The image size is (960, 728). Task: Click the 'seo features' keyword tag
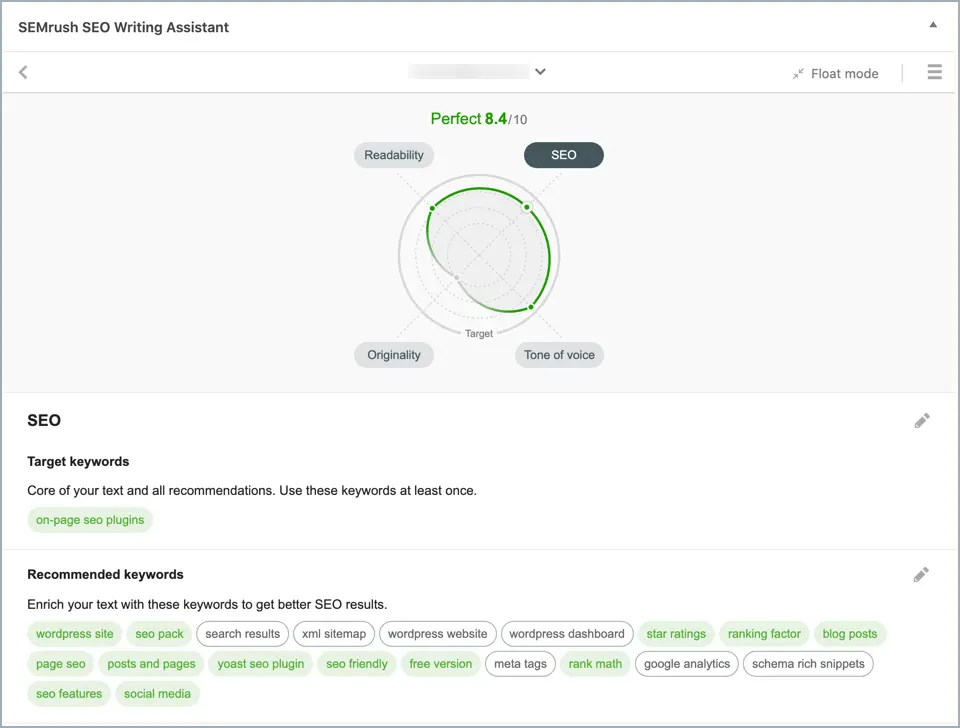(69, 694)
